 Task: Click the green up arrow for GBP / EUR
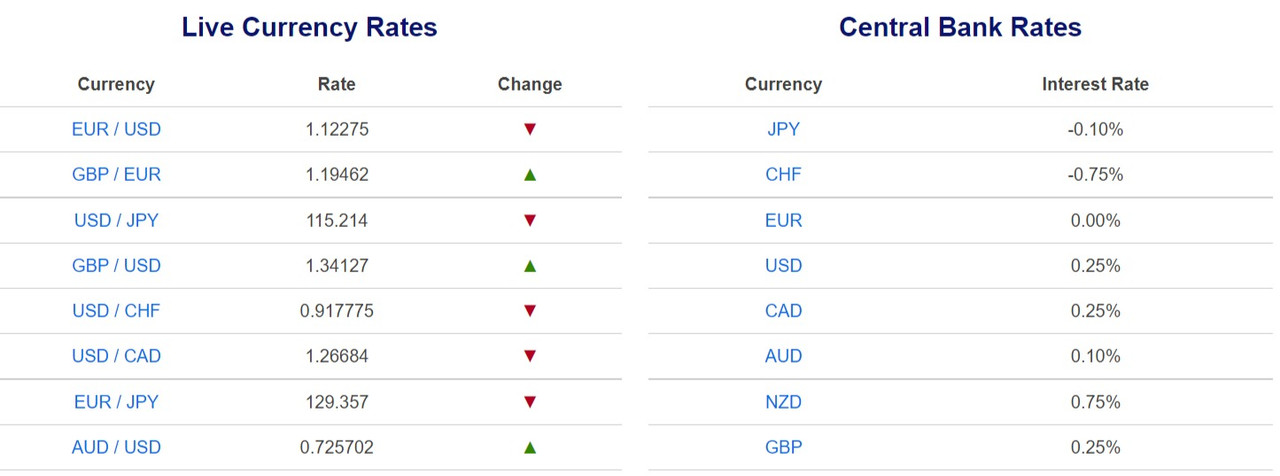[x=530, y=175]
